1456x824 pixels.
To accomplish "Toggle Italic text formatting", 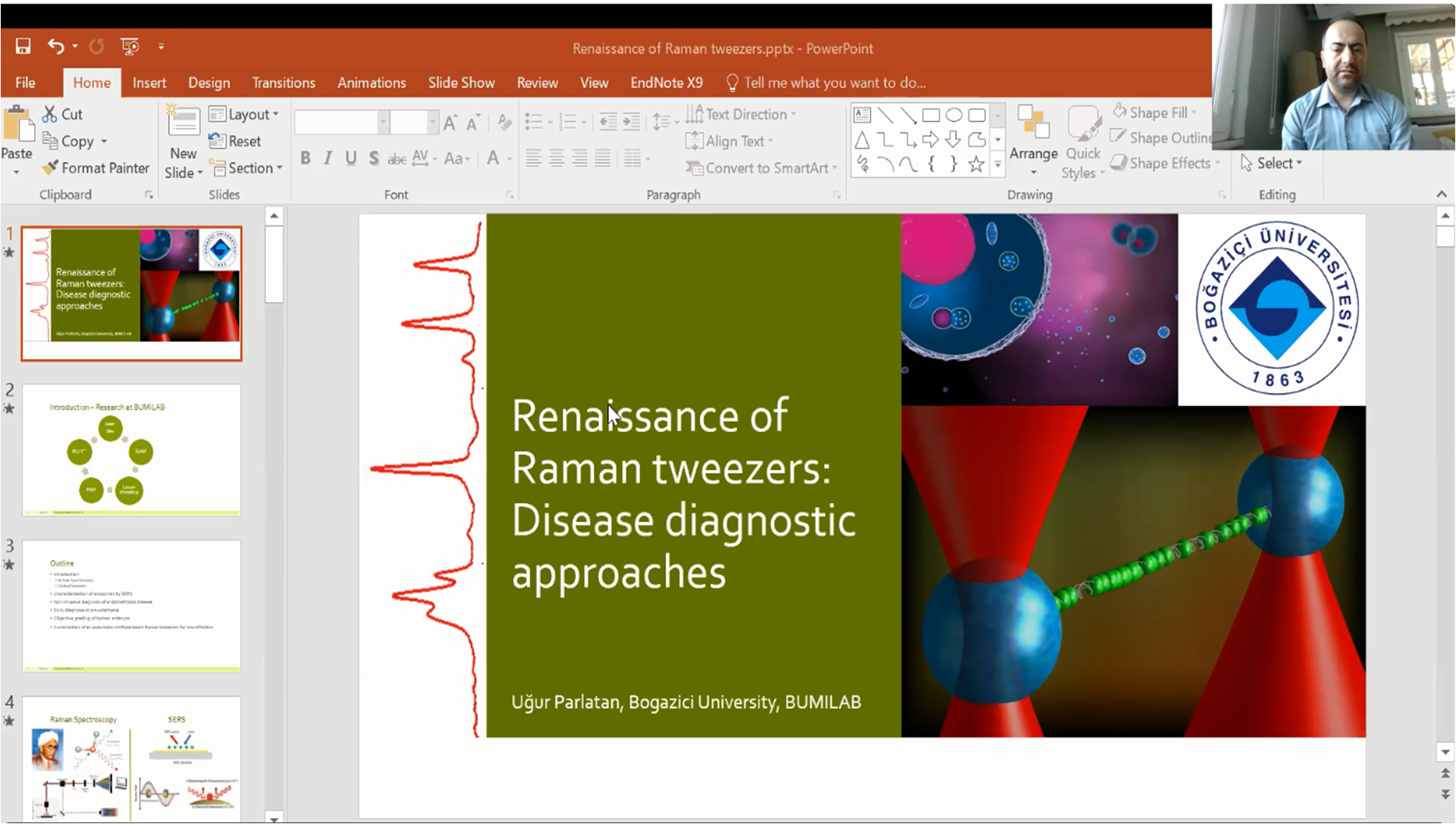I will tap(328, 158).
